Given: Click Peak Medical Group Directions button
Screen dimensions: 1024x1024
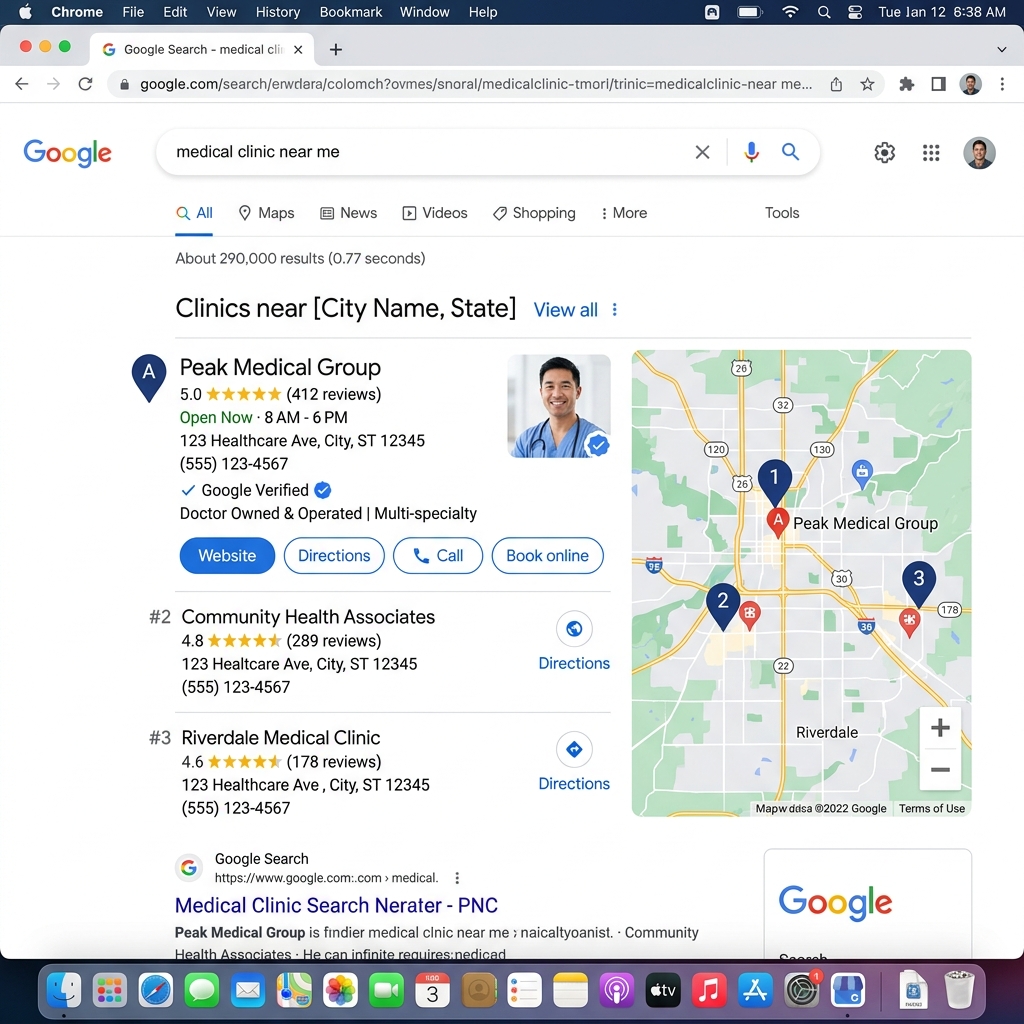Looking at the screenshot, I should pyautogui.click(x=334, y=556).
